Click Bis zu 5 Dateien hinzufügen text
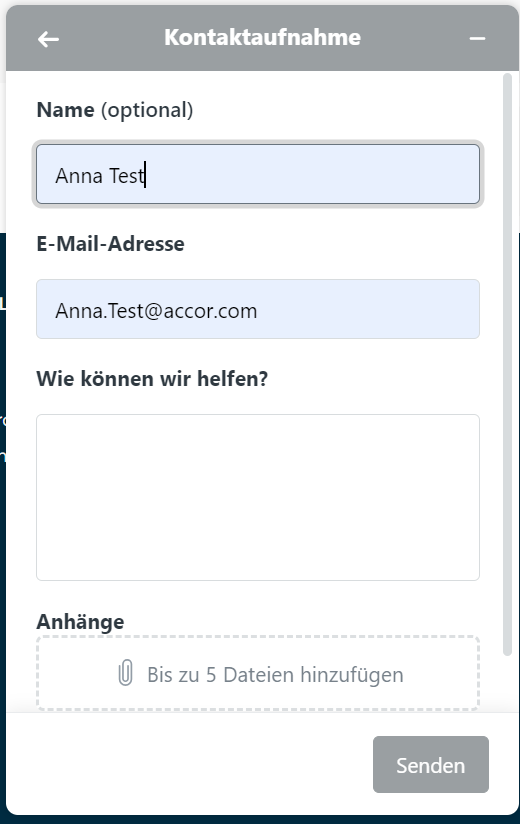 275,675
